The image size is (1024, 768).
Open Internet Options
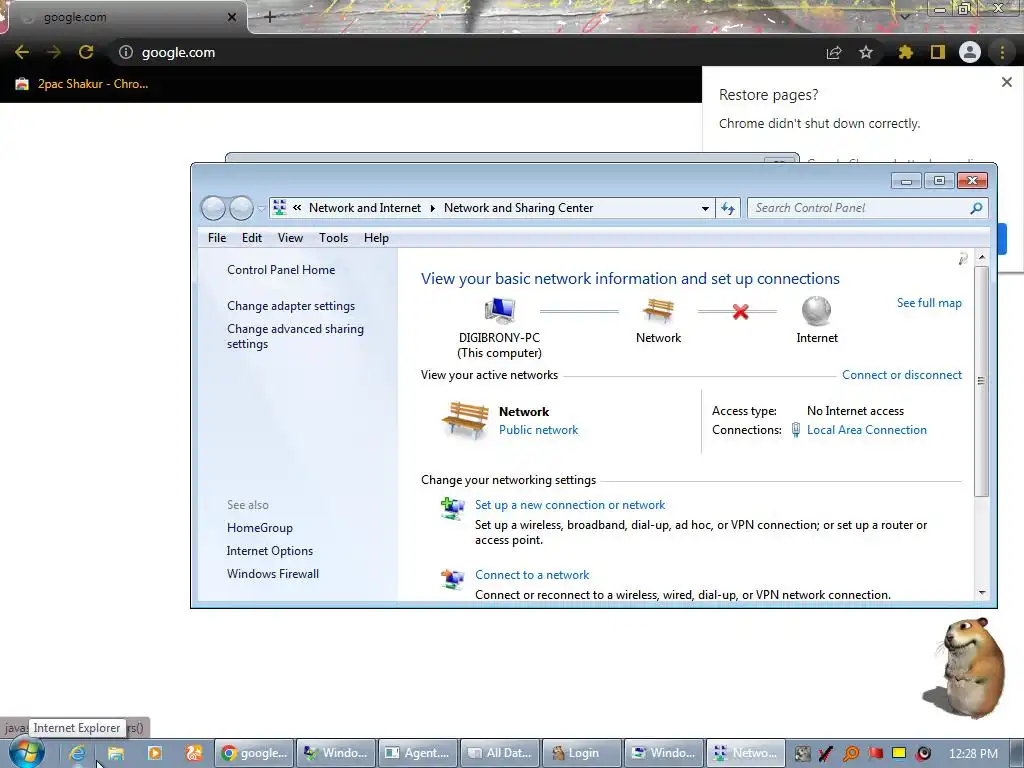270,551
